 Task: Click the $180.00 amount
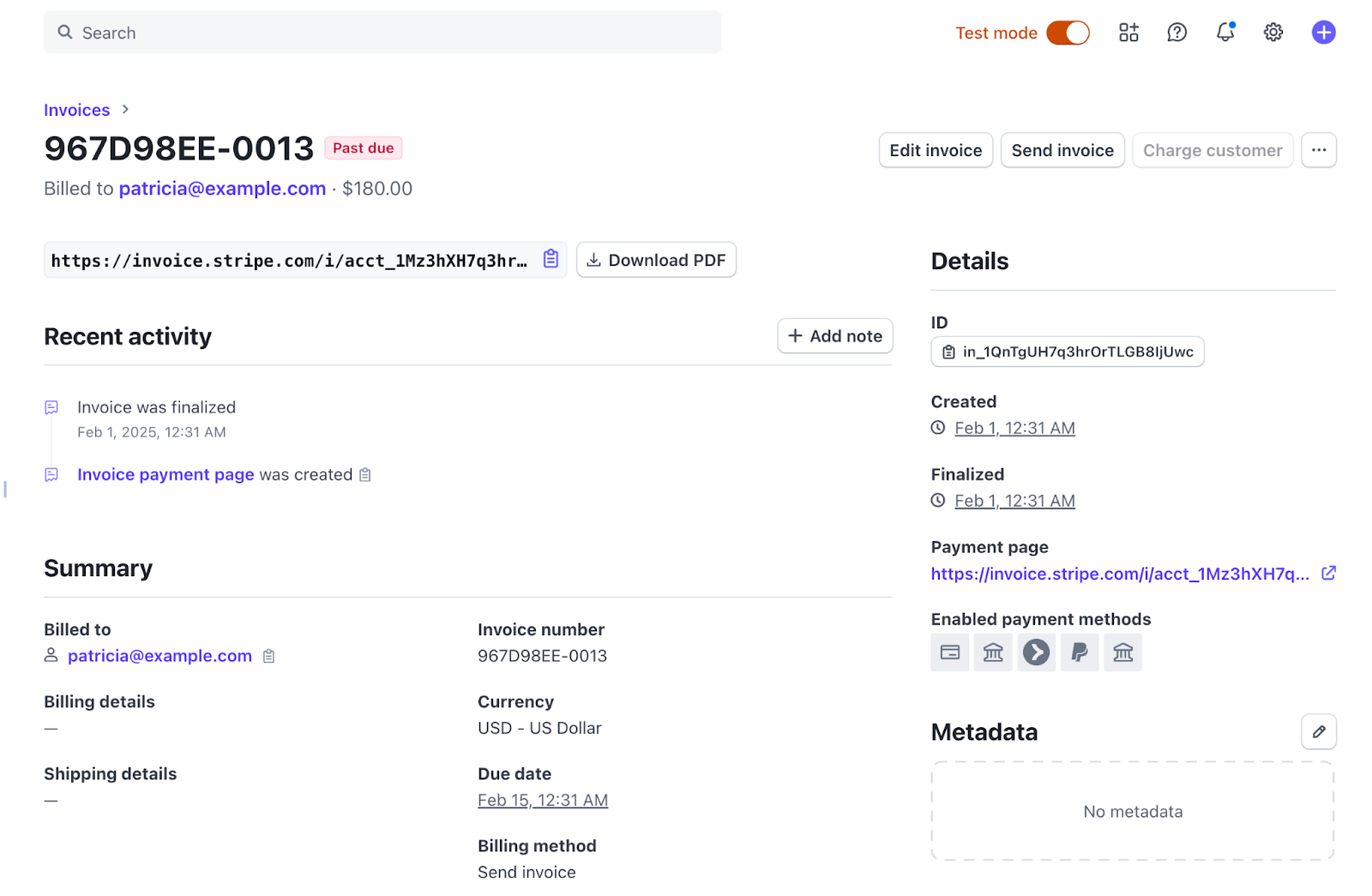point(377,189)
